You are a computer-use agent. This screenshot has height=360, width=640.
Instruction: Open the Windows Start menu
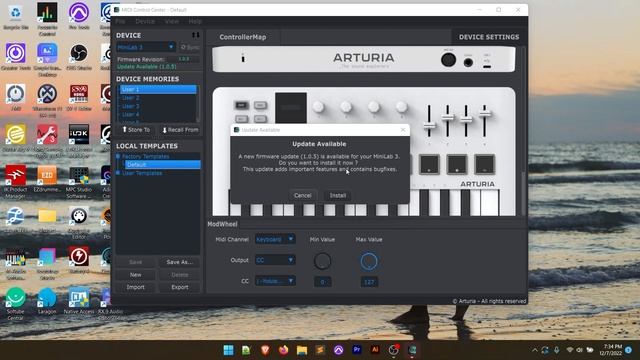(x=229, y=350)
